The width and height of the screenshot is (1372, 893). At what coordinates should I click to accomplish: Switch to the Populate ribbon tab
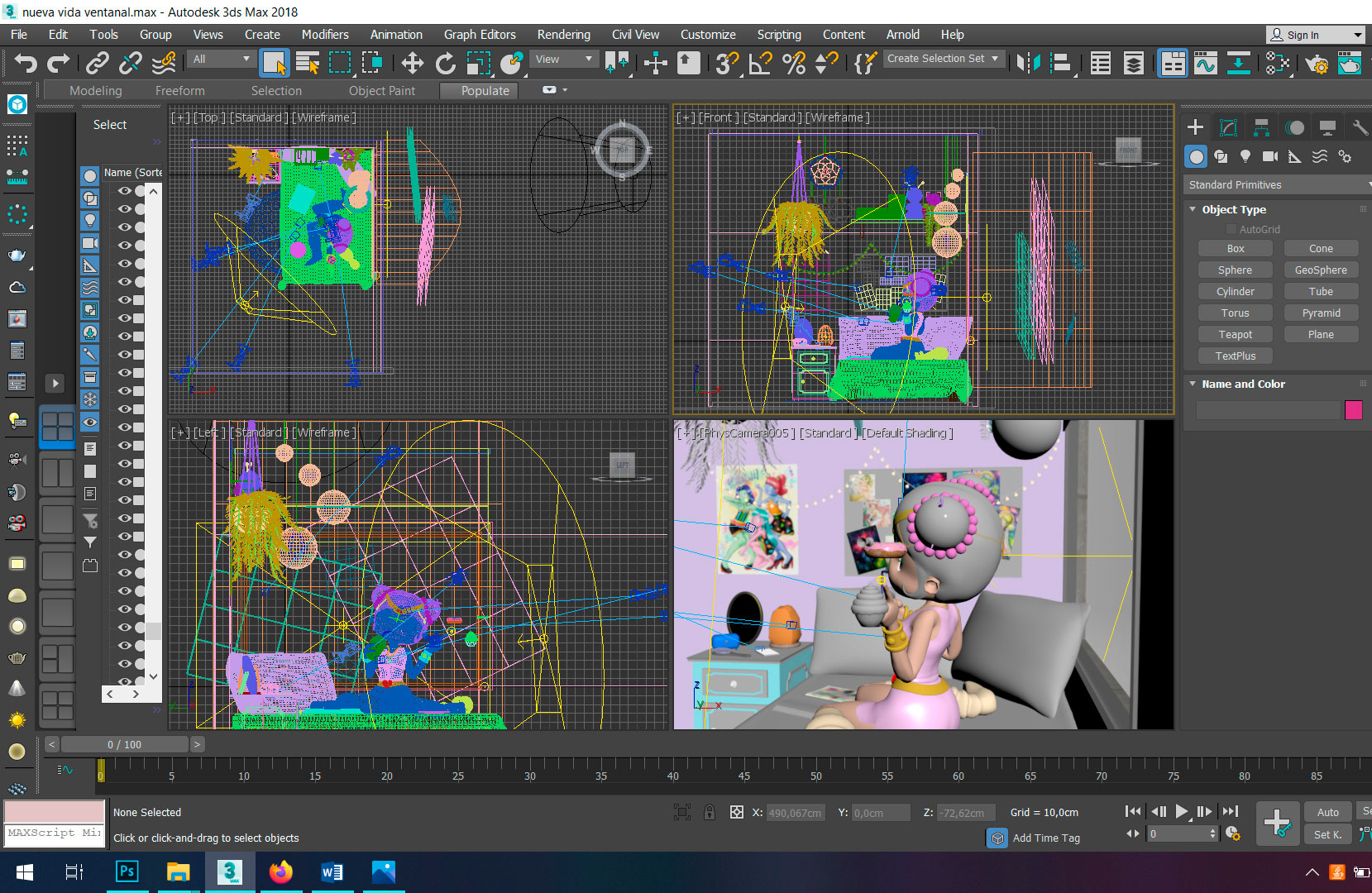click(485, 91)
